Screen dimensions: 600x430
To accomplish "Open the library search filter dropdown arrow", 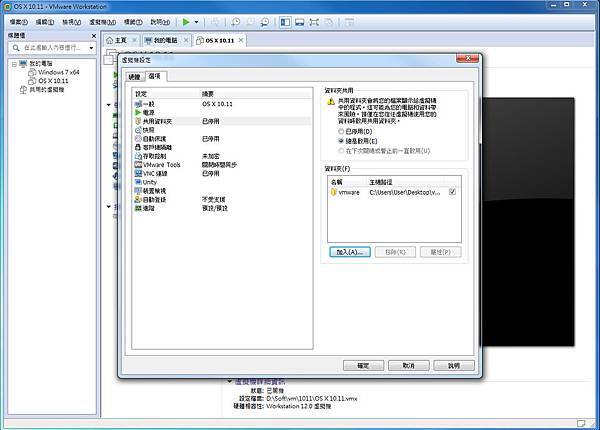I will [91, 48].
